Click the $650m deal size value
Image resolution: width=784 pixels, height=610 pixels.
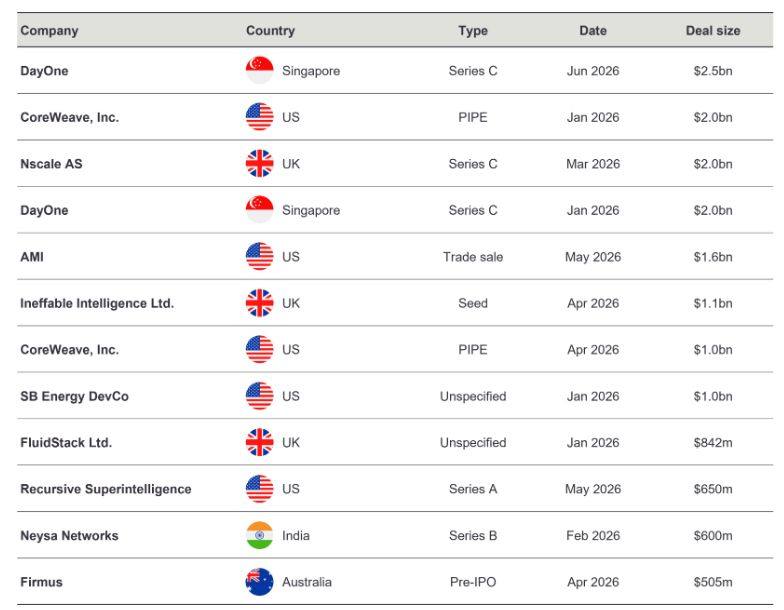pos(712,489)
